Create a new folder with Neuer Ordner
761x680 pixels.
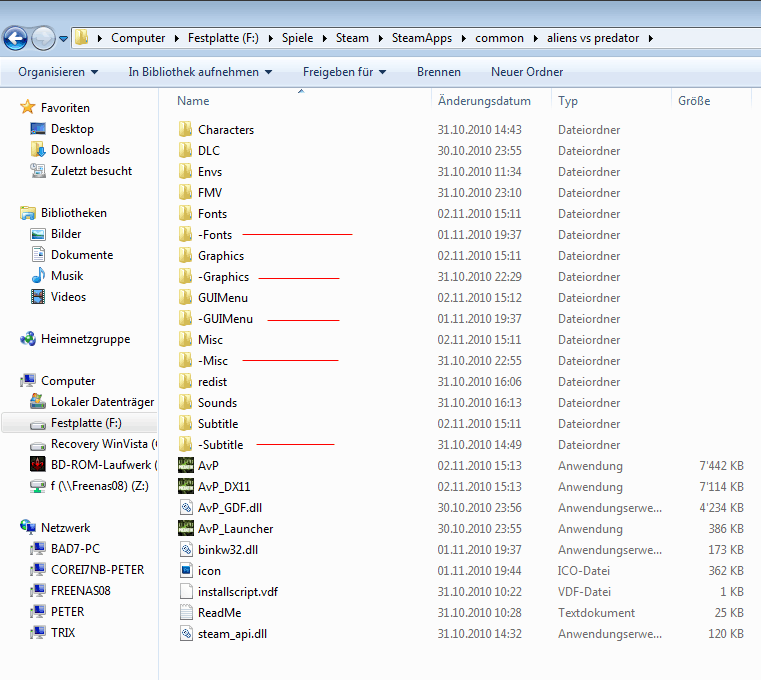coord(527,72)
